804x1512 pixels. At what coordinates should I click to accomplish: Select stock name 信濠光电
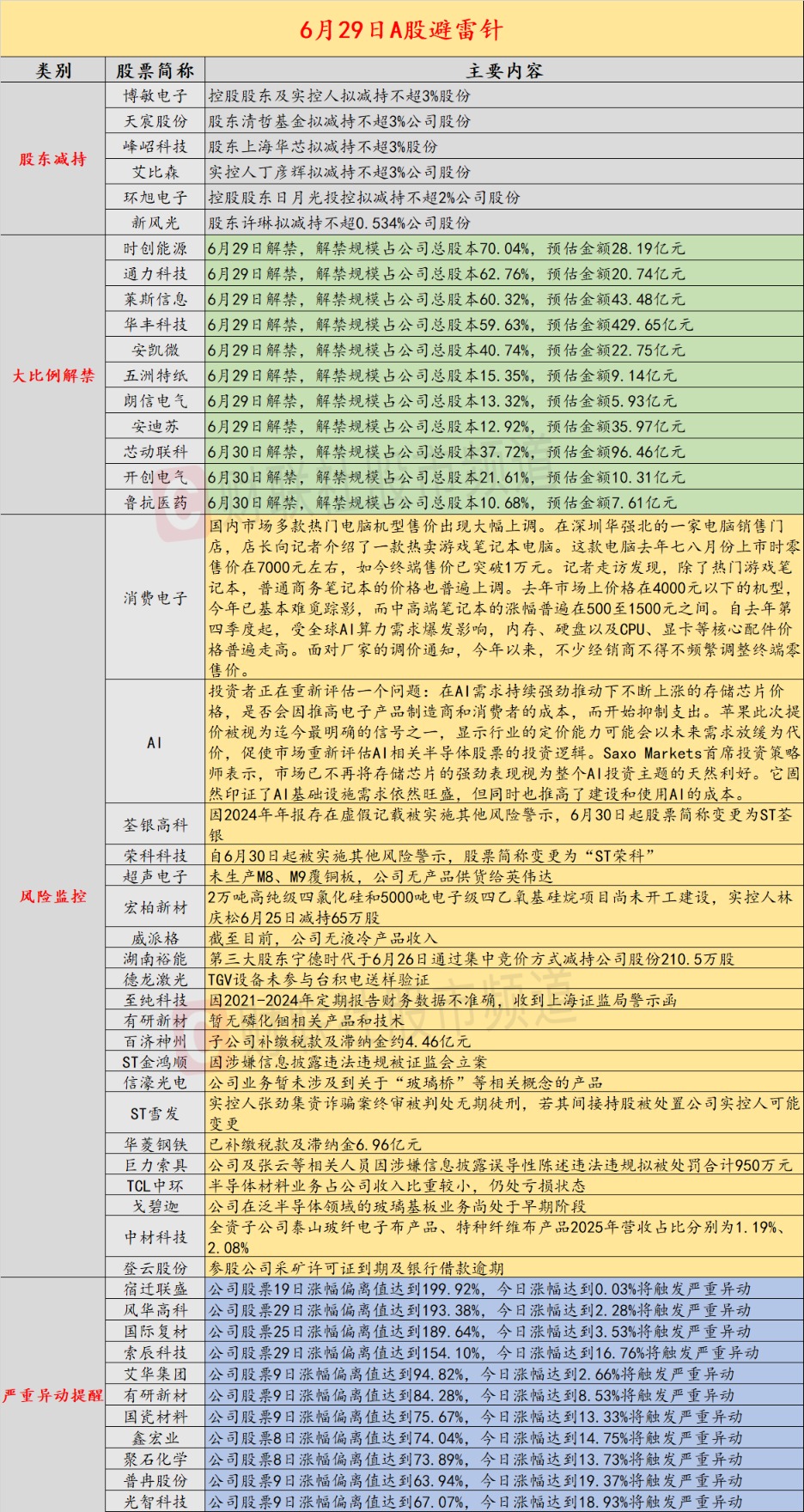pyautogui.click(x=155, y=1082)
